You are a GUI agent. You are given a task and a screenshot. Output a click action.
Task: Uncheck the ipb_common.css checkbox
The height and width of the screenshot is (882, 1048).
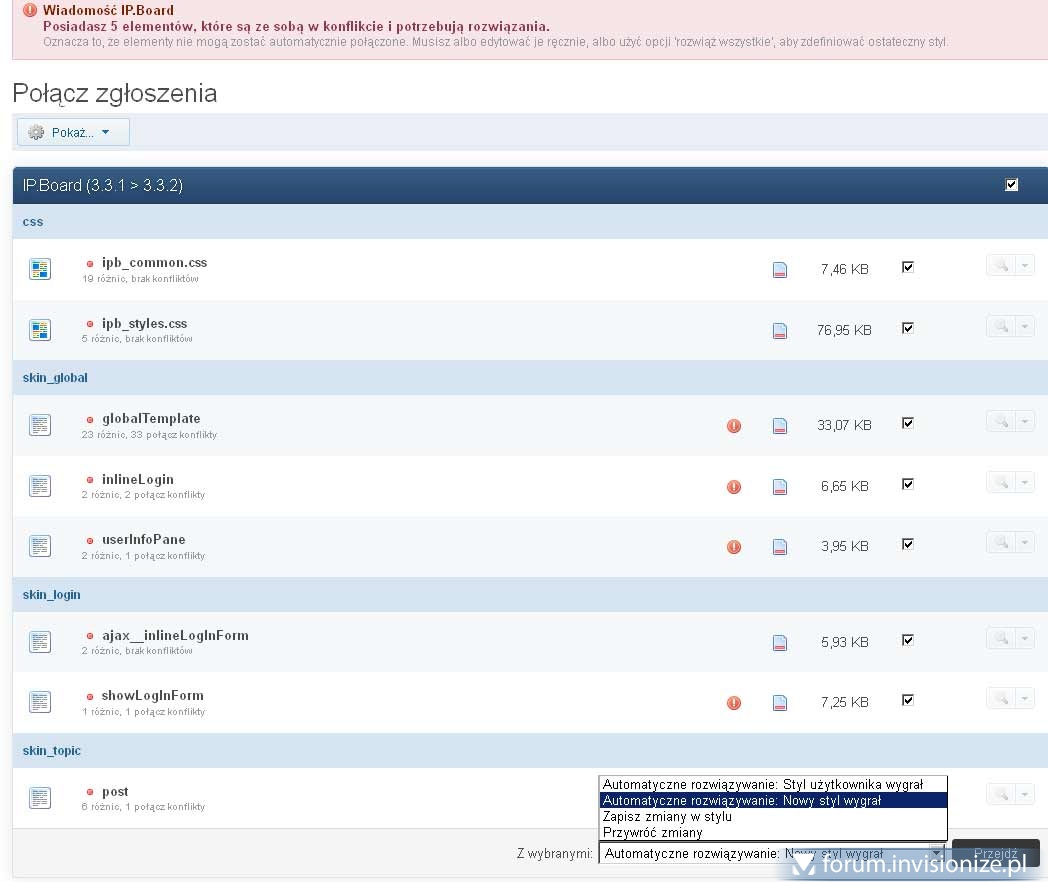pyautogui.click(x=908, y=267)
